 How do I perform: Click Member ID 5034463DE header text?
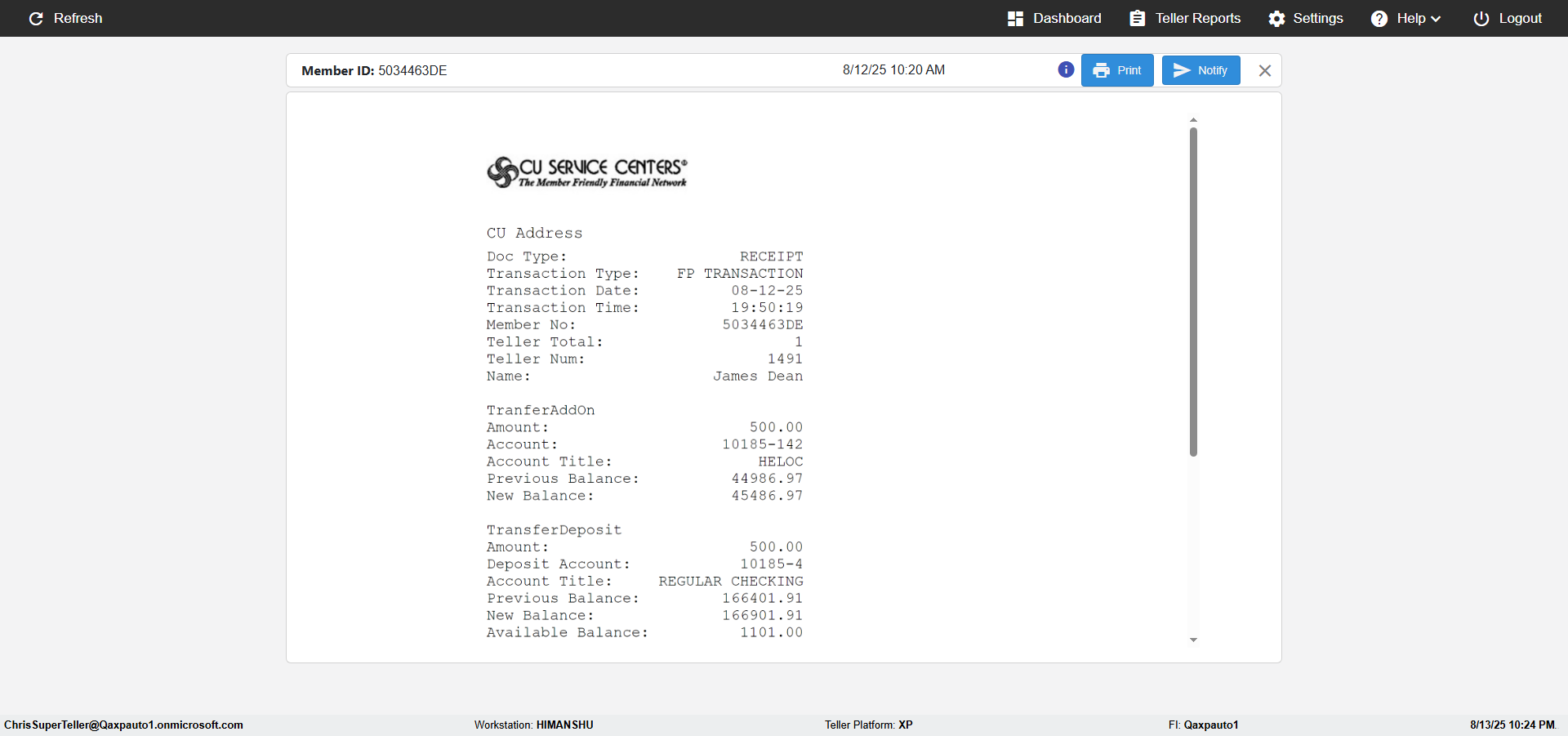click(374, 70)
